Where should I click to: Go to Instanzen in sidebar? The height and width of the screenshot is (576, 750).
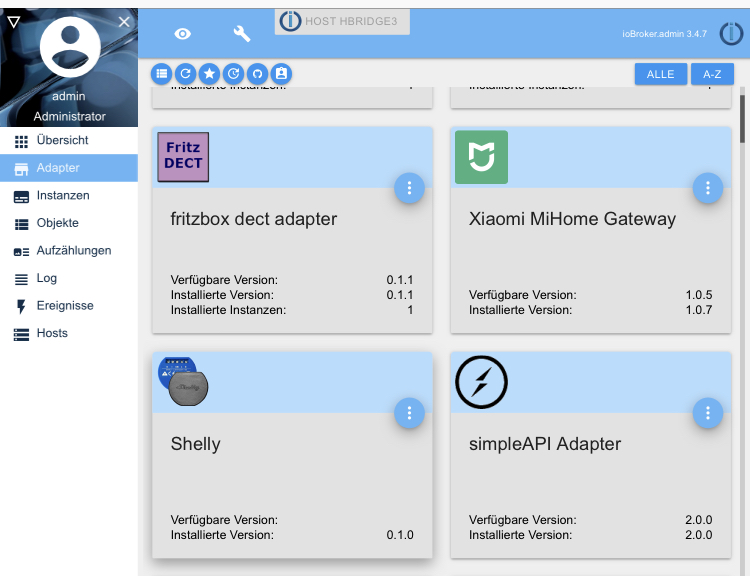[x=62, y=196]
